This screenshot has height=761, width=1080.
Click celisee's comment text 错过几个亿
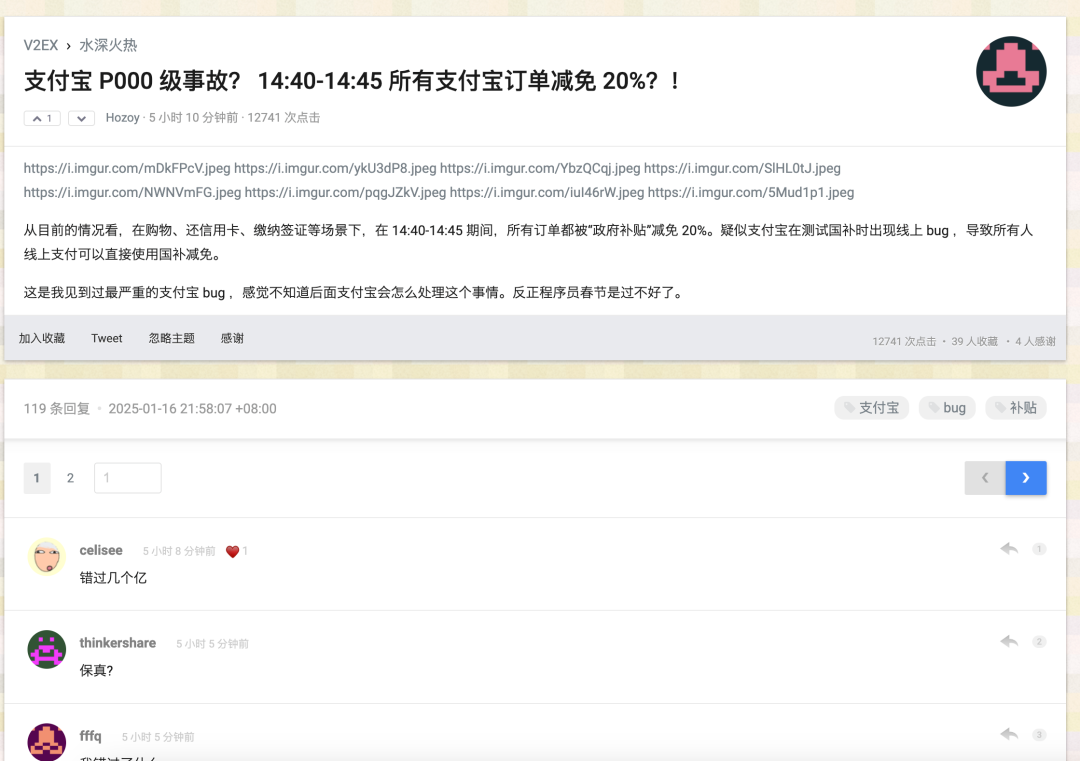coord(113,578)
